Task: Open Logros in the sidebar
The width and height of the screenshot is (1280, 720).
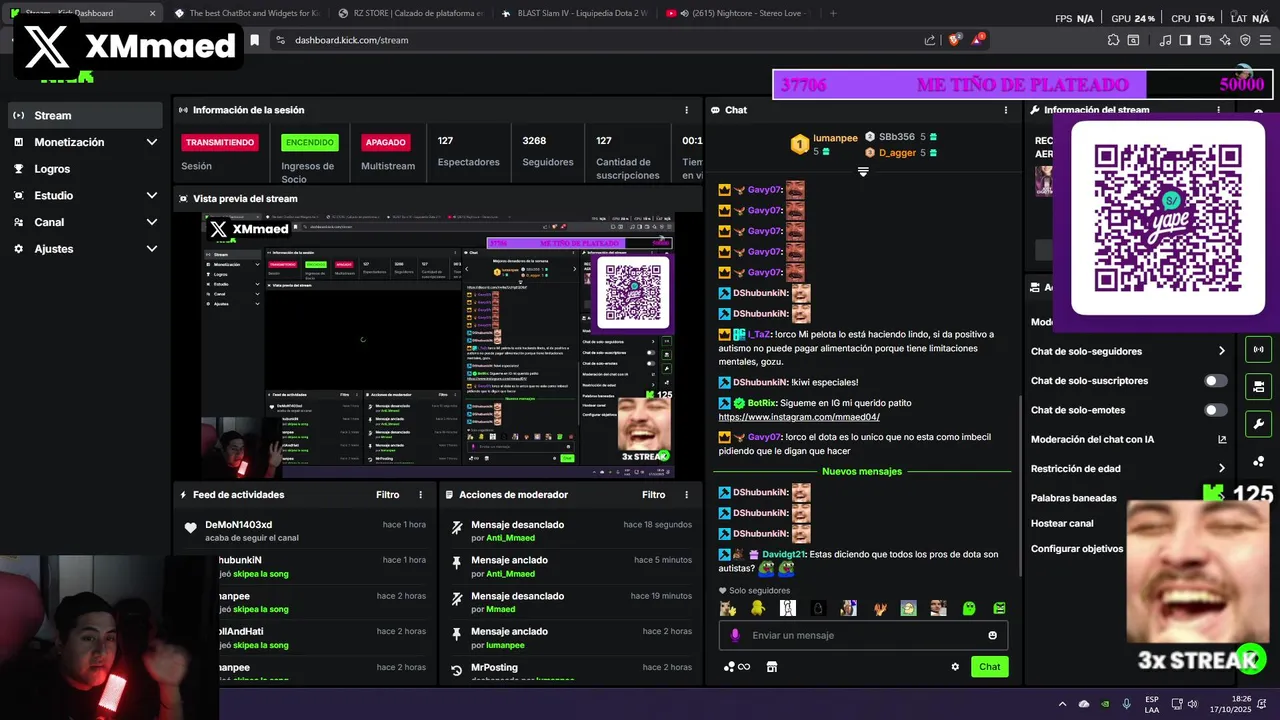Action: [x=84, y=169]
